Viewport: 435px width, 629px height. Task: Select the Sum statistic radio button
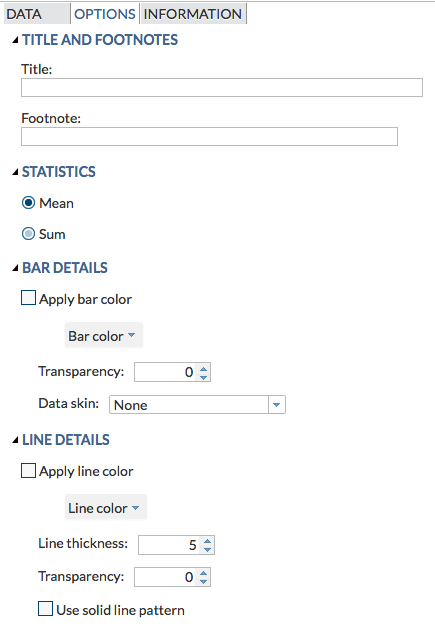pos(28,234)
